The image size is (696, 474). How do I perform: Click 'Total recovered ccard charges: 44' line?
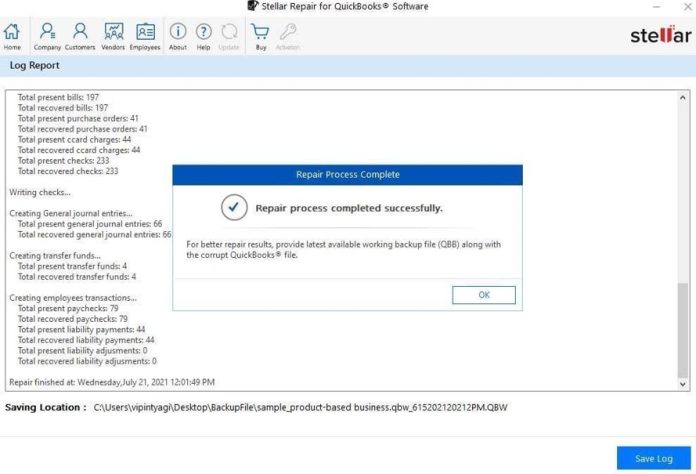pos(79,150)
